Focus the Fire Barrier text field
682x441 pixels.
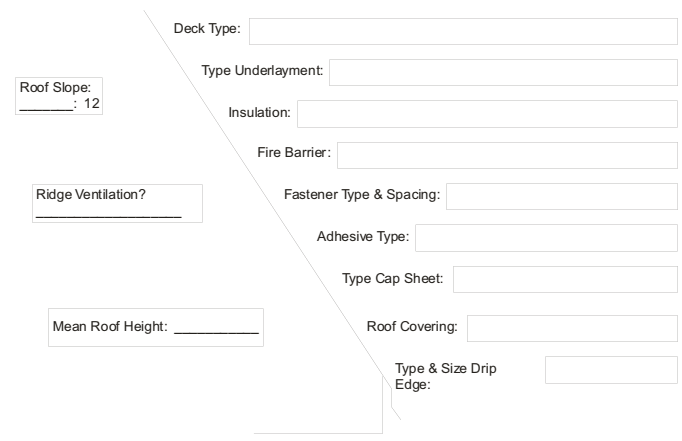coord(507,155)
